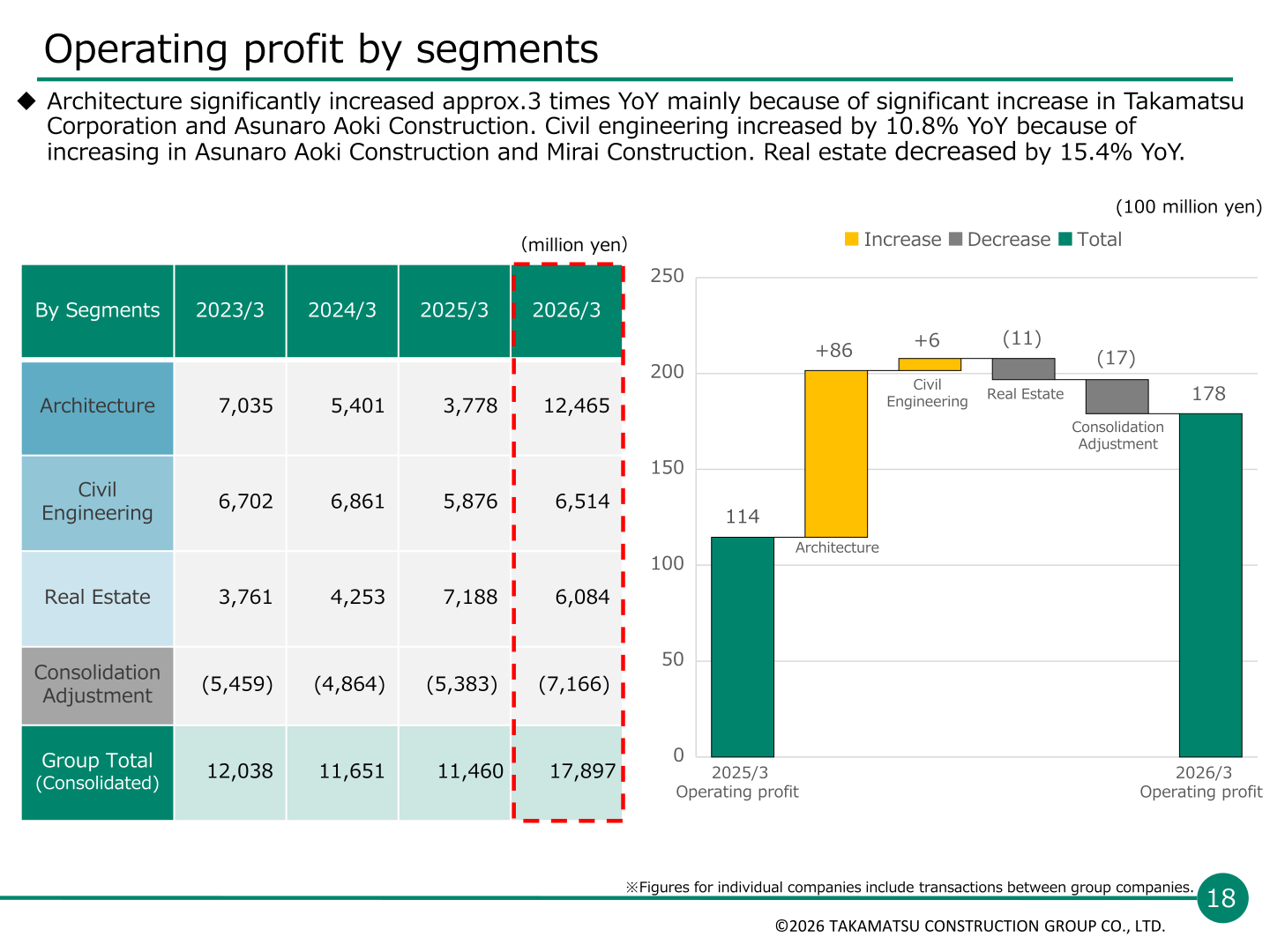Click the "Operating profit by segments" title
Viewport: 1270px width, 952px height.
[x=321, y=49]
